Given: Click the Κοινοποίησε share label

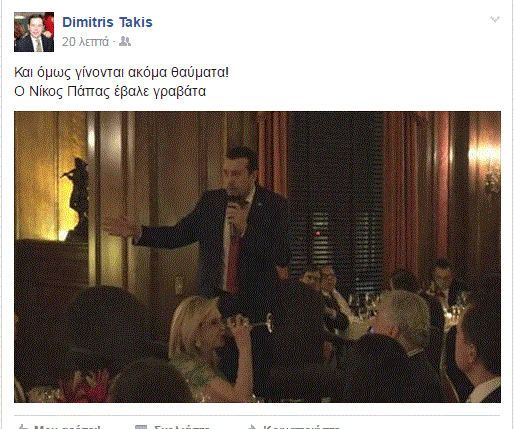Looking at the screenshot, I should (x=301, y=427).
